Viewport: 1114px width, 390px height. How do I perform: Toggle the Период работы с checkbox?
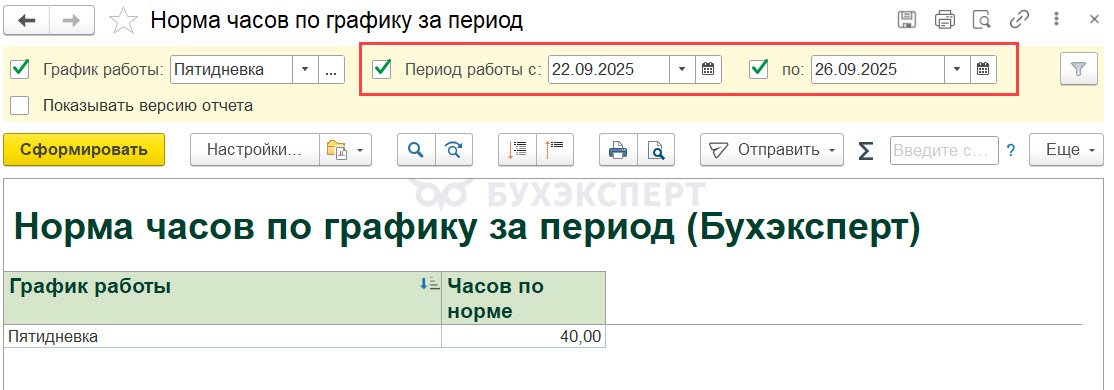(382, 69)
